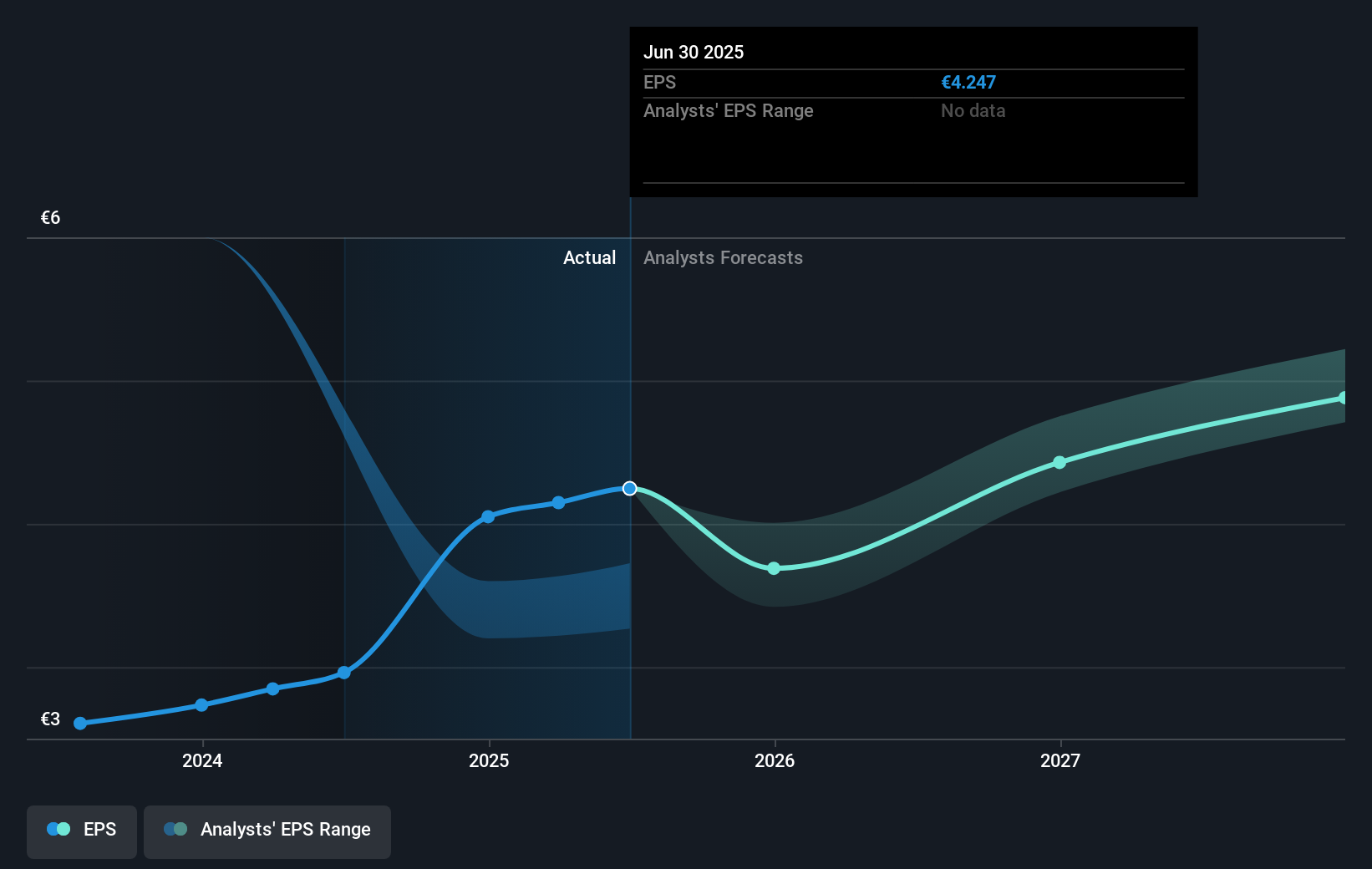Toggle the EPS legend chip
The image size is (1372, 869).
tap(81, 831)
